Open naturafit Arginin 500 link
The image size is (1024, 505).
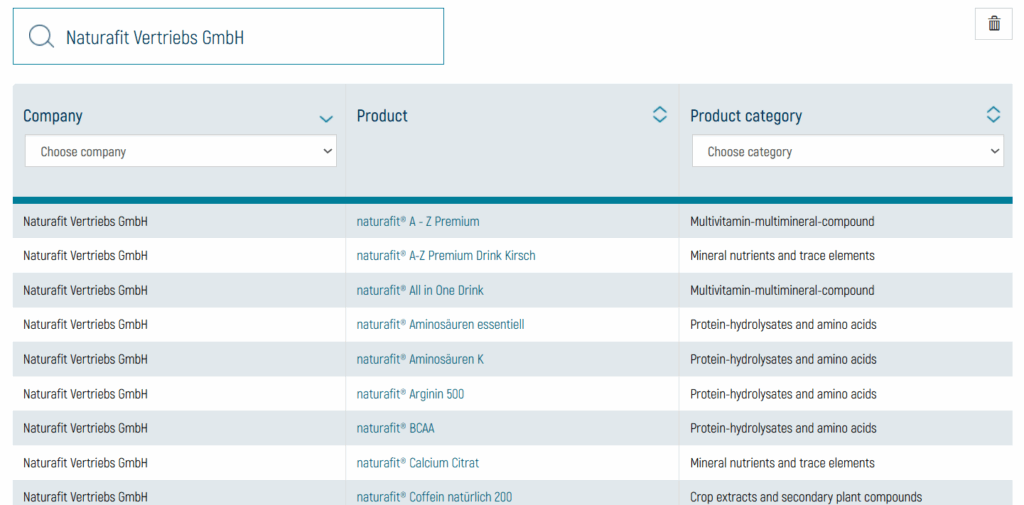click(410, 394)
